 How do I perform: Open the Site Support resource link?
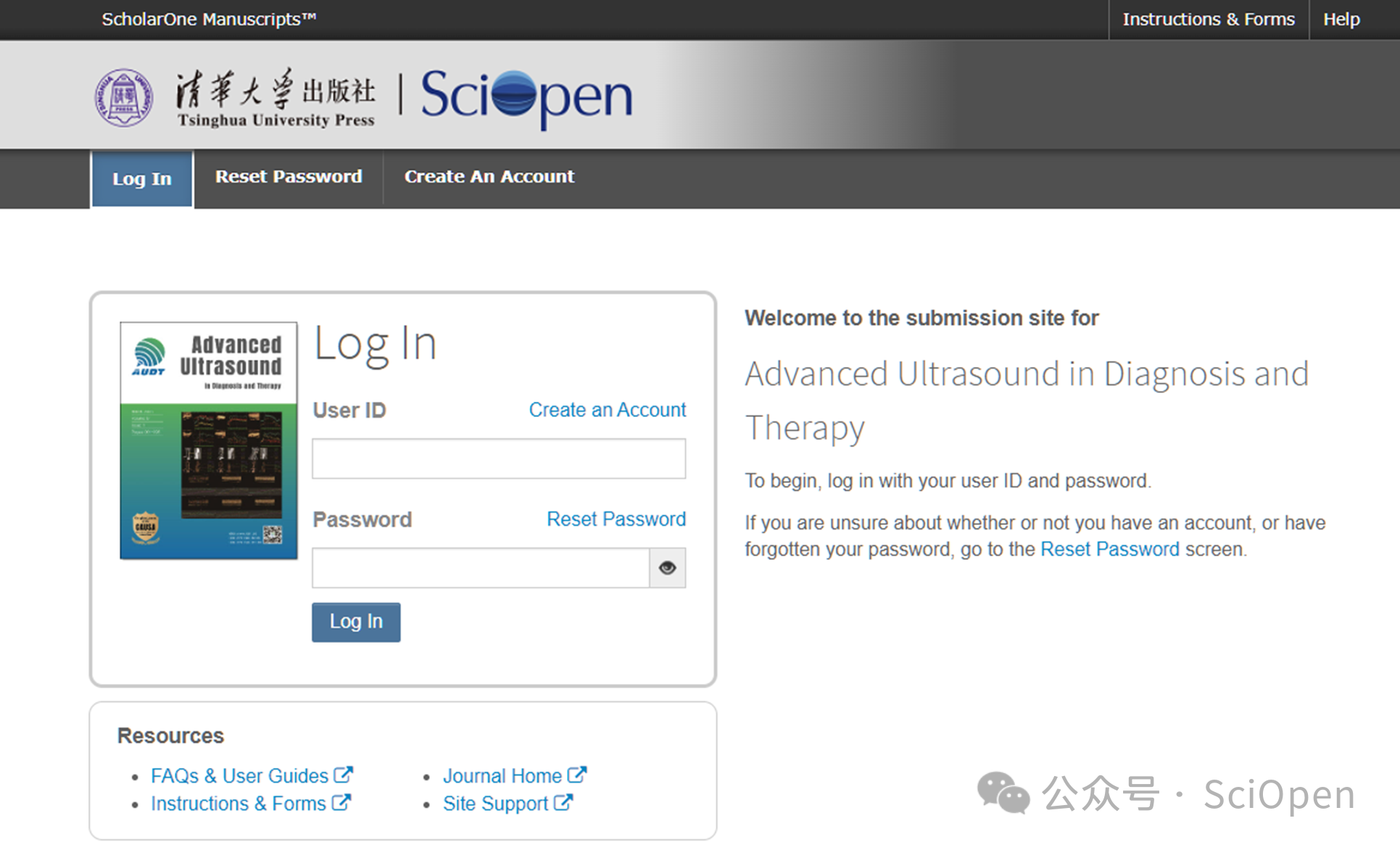[496, 804]
